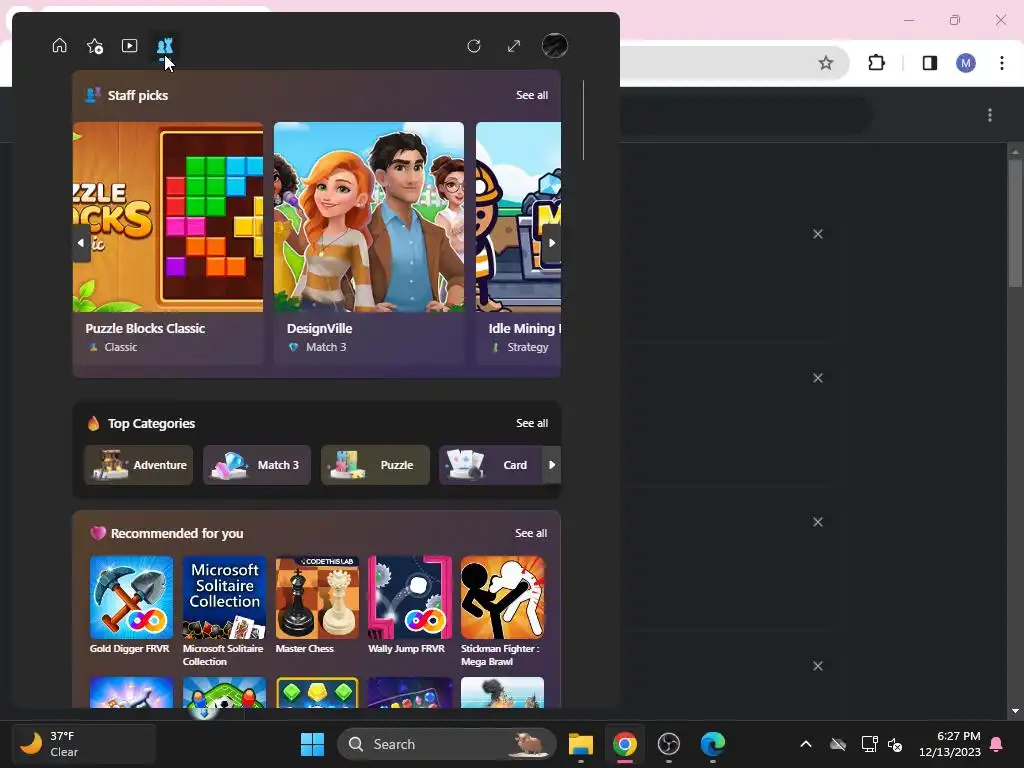This screenshot has height=768, width=1024.
Task: Switch to Chrome from taskbar
Action: pos(624,744)
